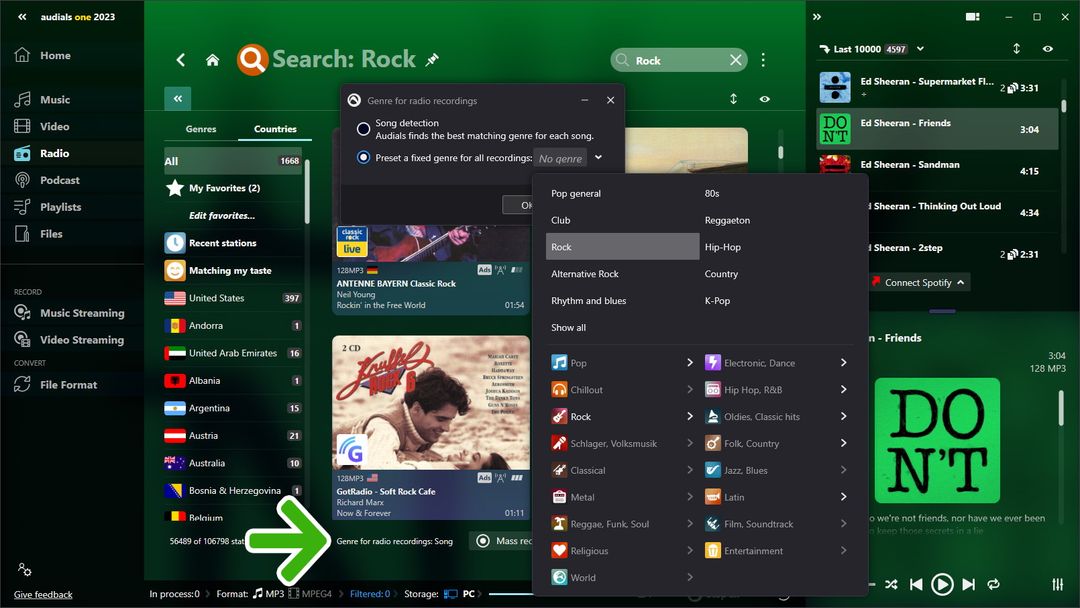Image resolution: width=1080 pixels, height=608 pixels.
Task: Open the File Format converter
Action: 68,385
